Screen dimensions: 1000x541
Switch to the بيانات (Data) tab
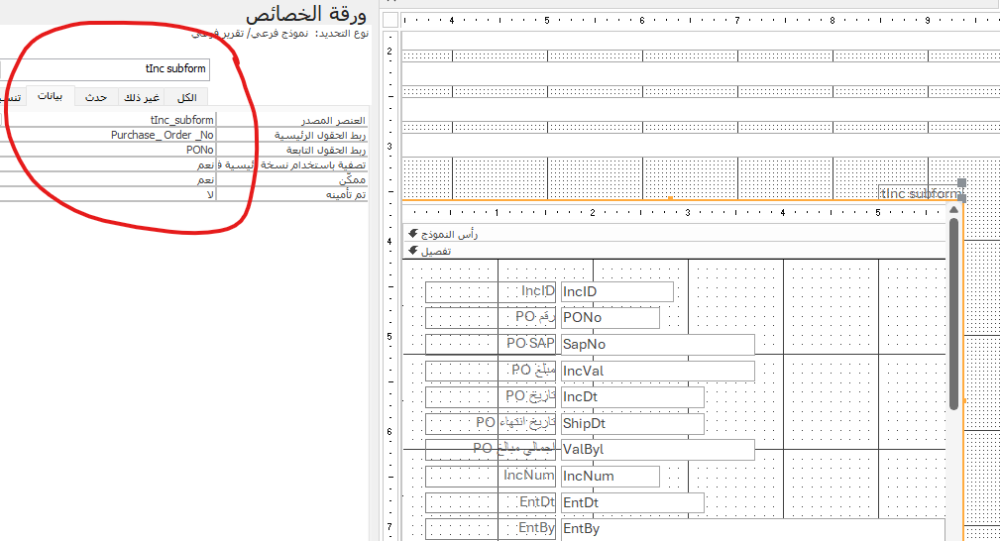point(50,96)
